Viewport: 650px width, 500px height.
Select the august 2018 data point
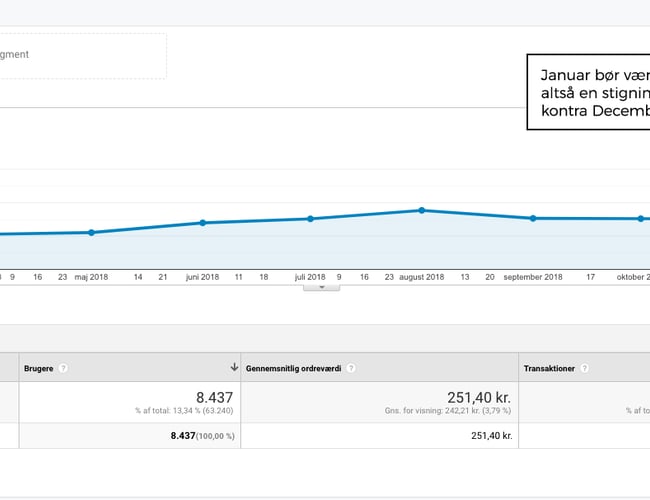[x=422, y=210]
